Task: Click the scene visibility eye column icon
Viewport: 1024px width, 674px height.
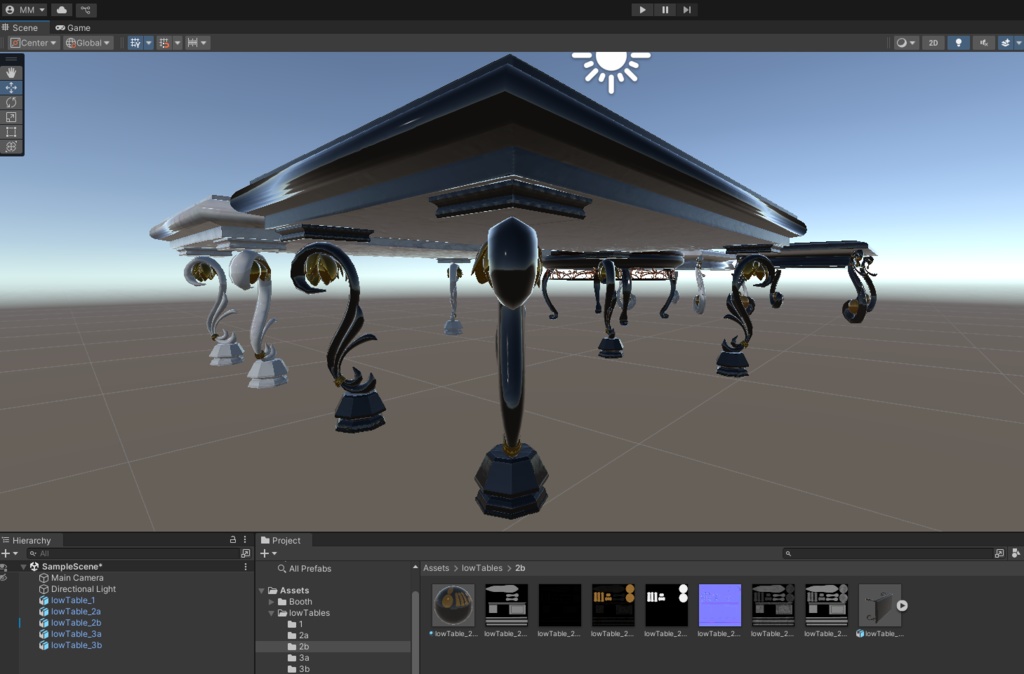Action: point(3,567)
